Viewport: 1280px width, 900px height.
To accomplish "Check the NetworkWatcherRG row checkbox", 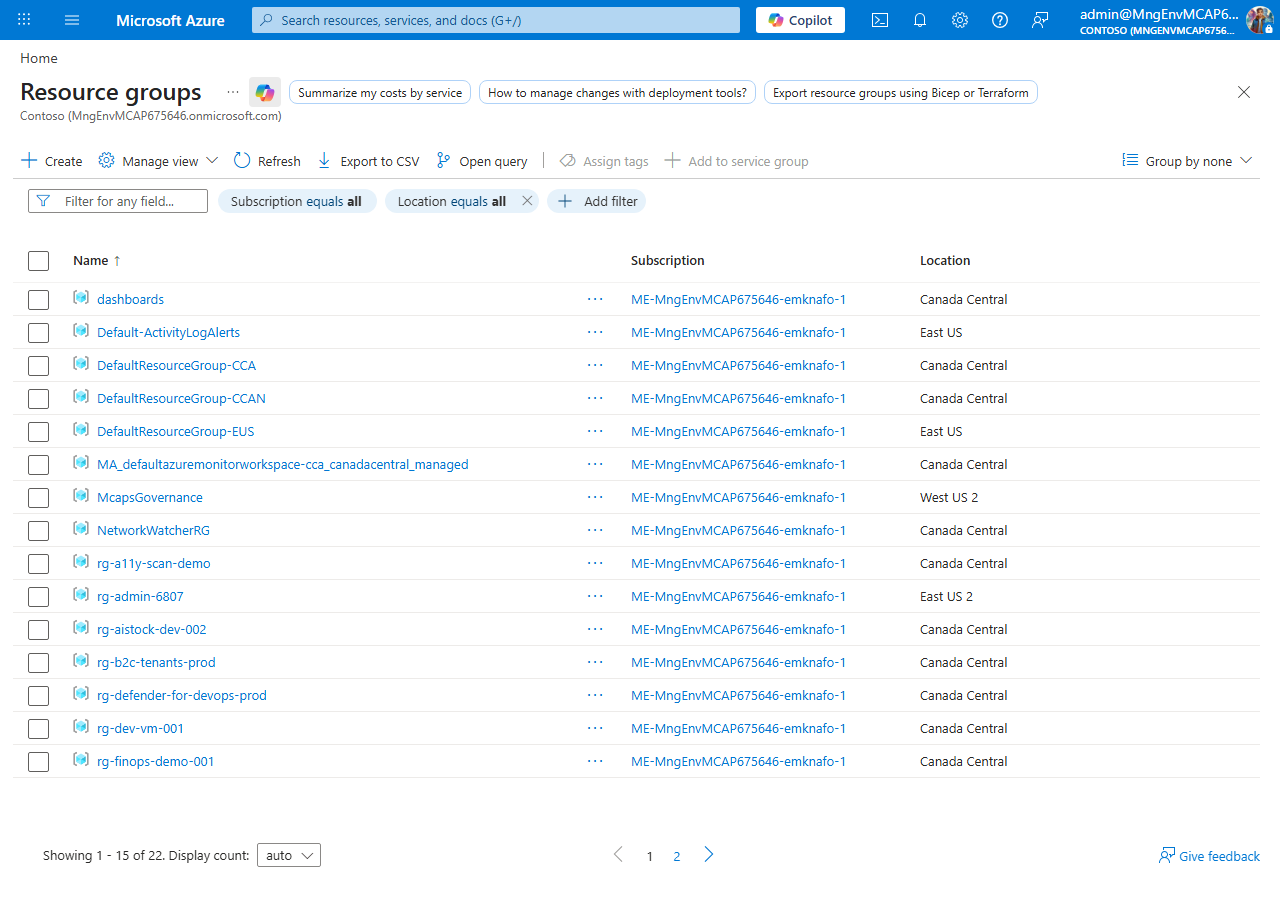I will [x=38, y=530].
